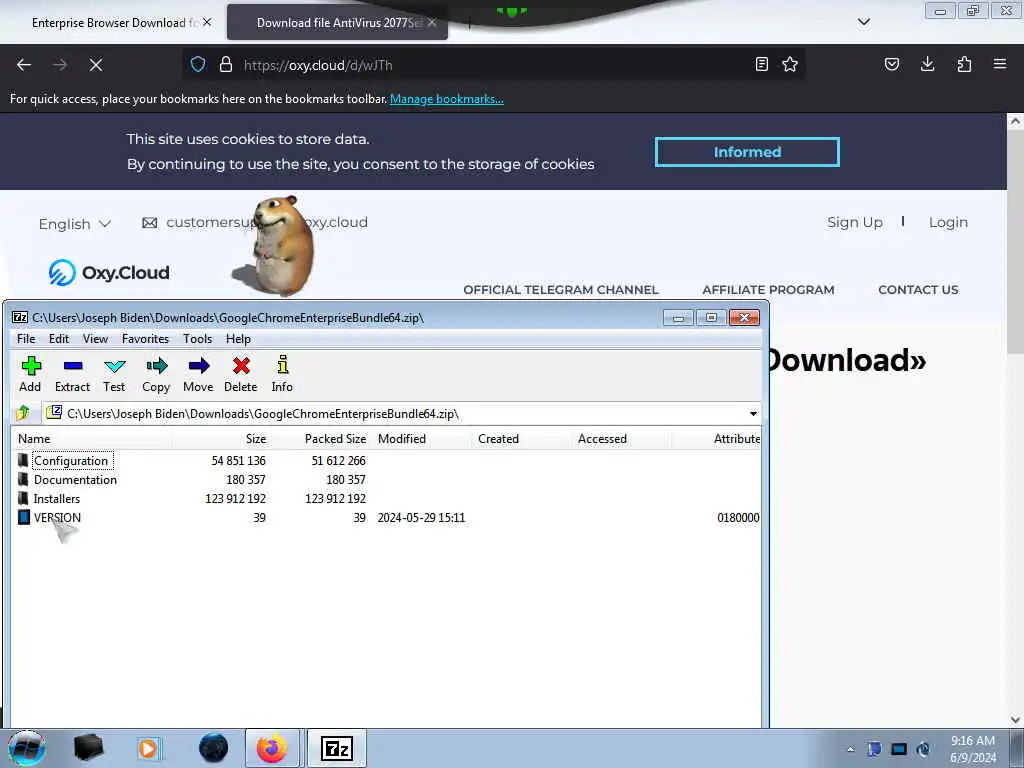1024x768 pixels.
Task: Click the Firefox URL address field
Action: 496,65
